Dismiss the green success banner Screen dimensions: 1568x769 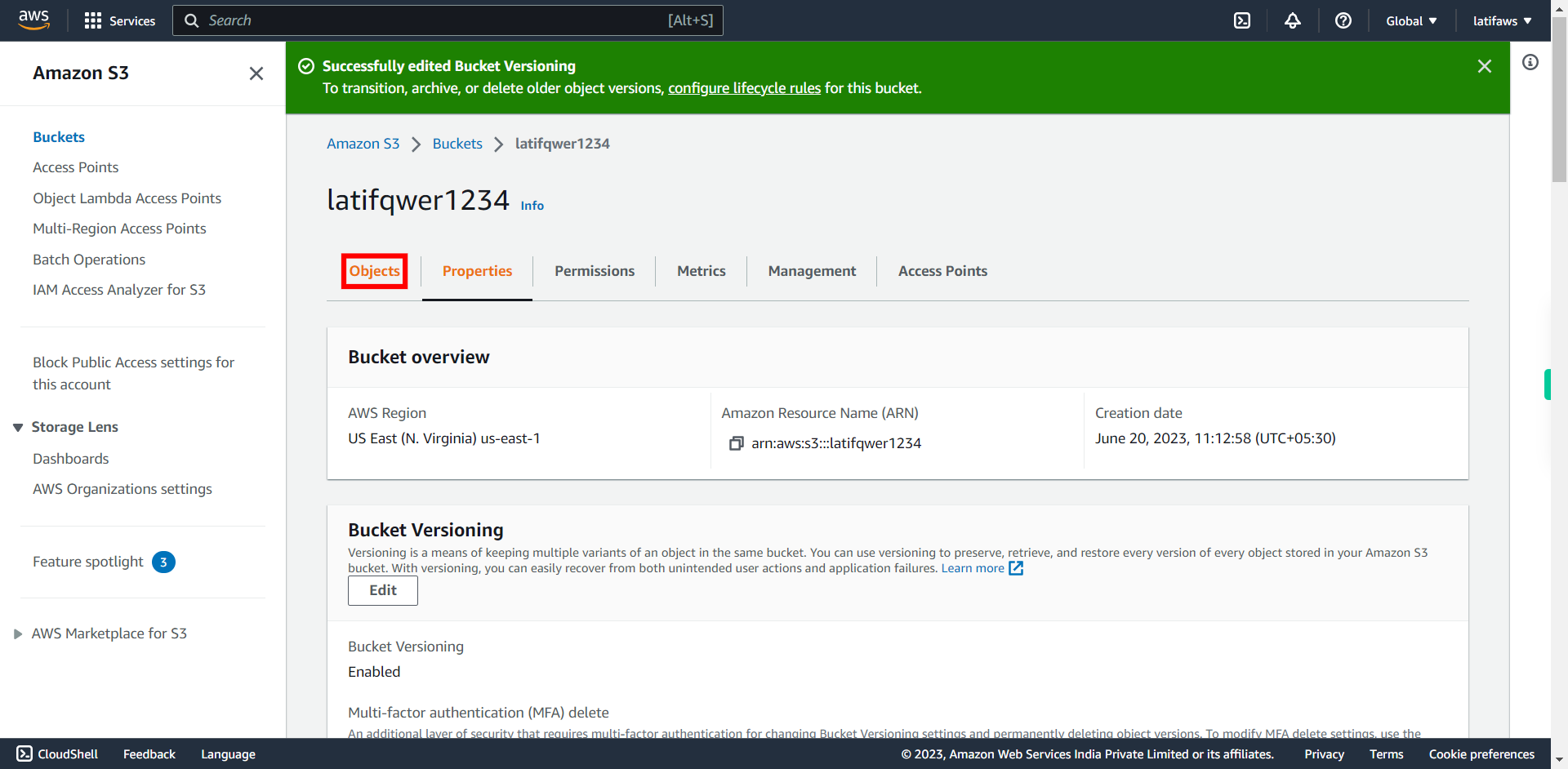(x=1485, y=66)
